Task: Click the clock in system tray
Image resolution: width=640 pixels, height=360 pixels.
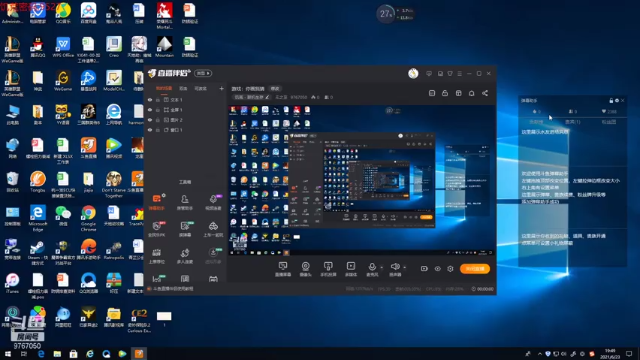Action: 610,354
